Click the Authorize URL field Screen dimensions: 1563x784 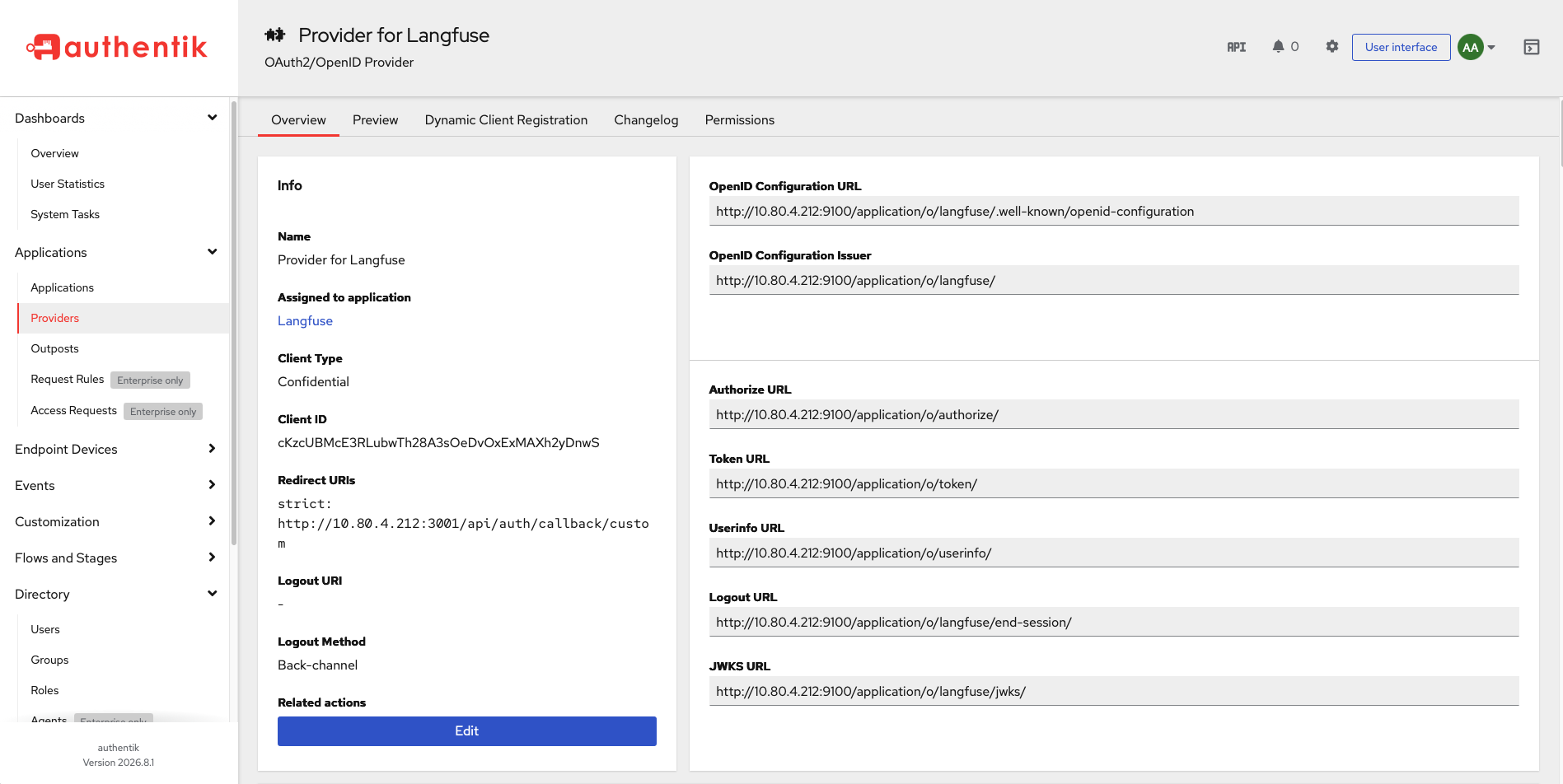click(1114, 414)
